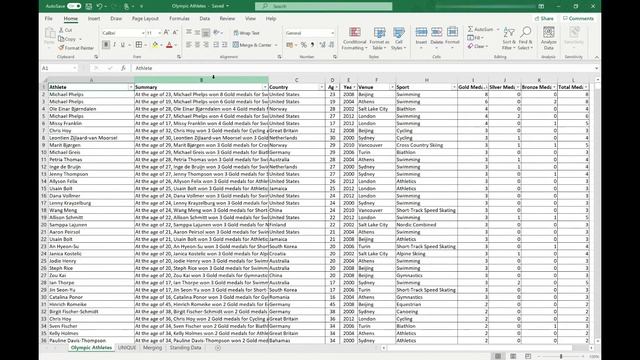The image size is (640, 360).
Task: Click the search box in title bar
Action: pyautogui.click(x=324, y=6)
